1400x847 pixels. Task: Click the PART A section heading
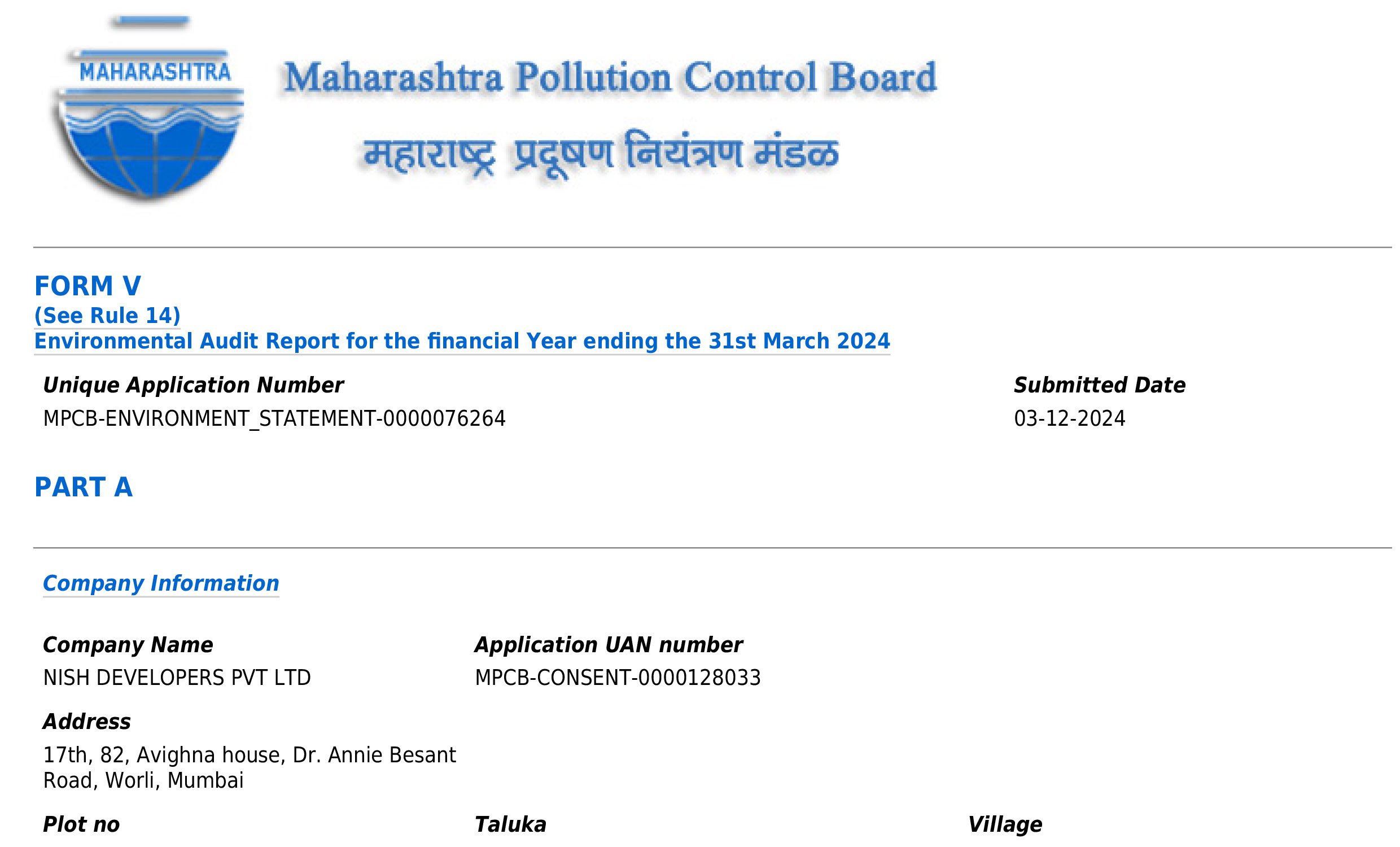point(84,487)
